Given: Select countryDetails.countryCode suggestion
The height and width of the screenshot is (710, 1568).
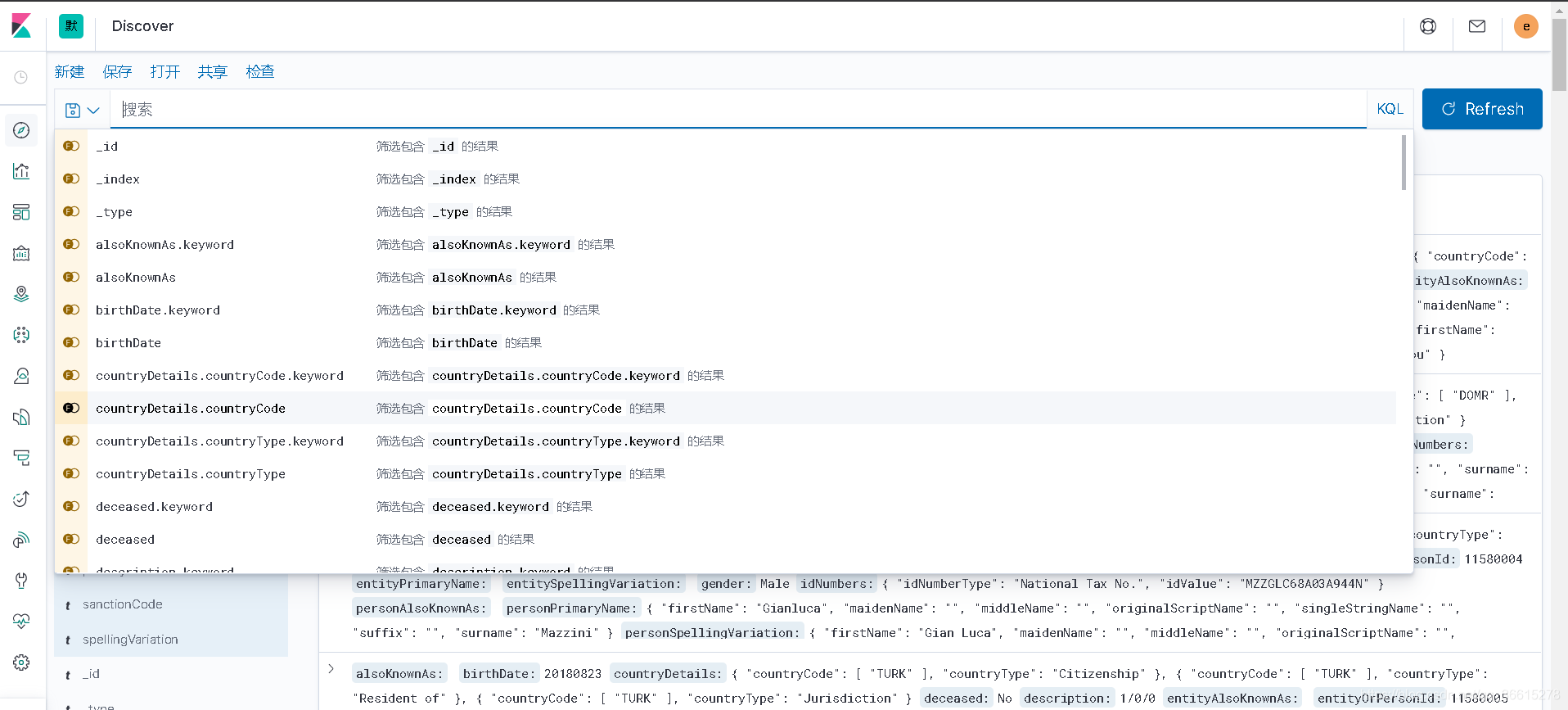Looking at the screenshot, I should 726,408.
